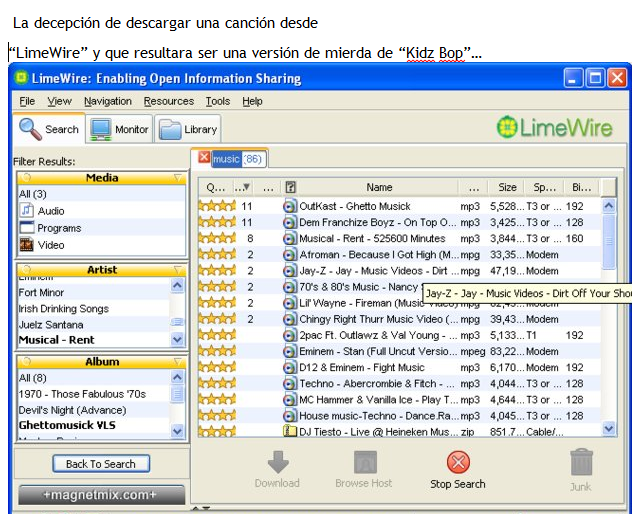Click Dem Franchize Boyz file icon
This screenshot has height=514, width=632.
[x=290, y=223]
